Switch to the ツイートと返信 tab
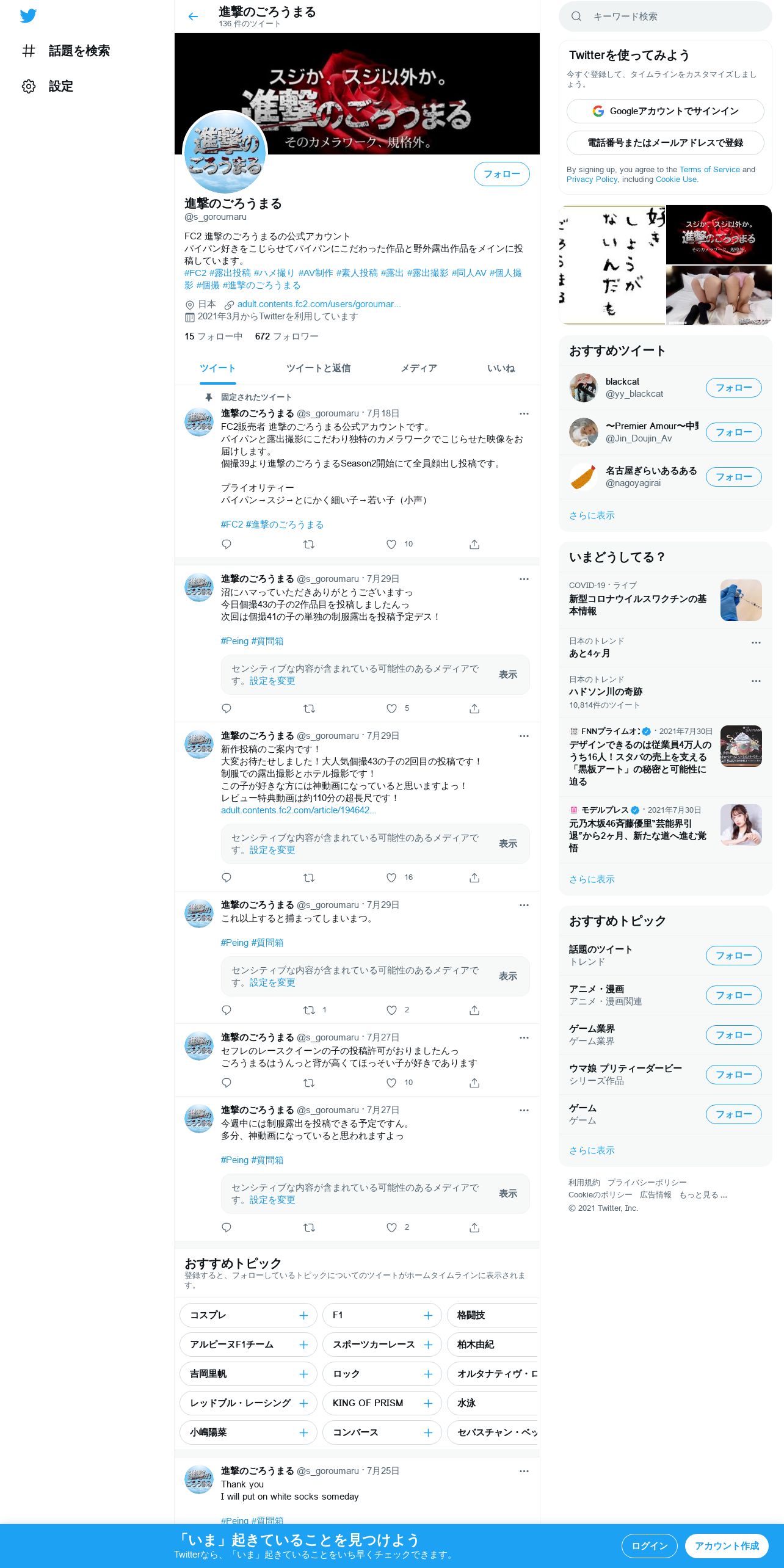 point(318,368)
